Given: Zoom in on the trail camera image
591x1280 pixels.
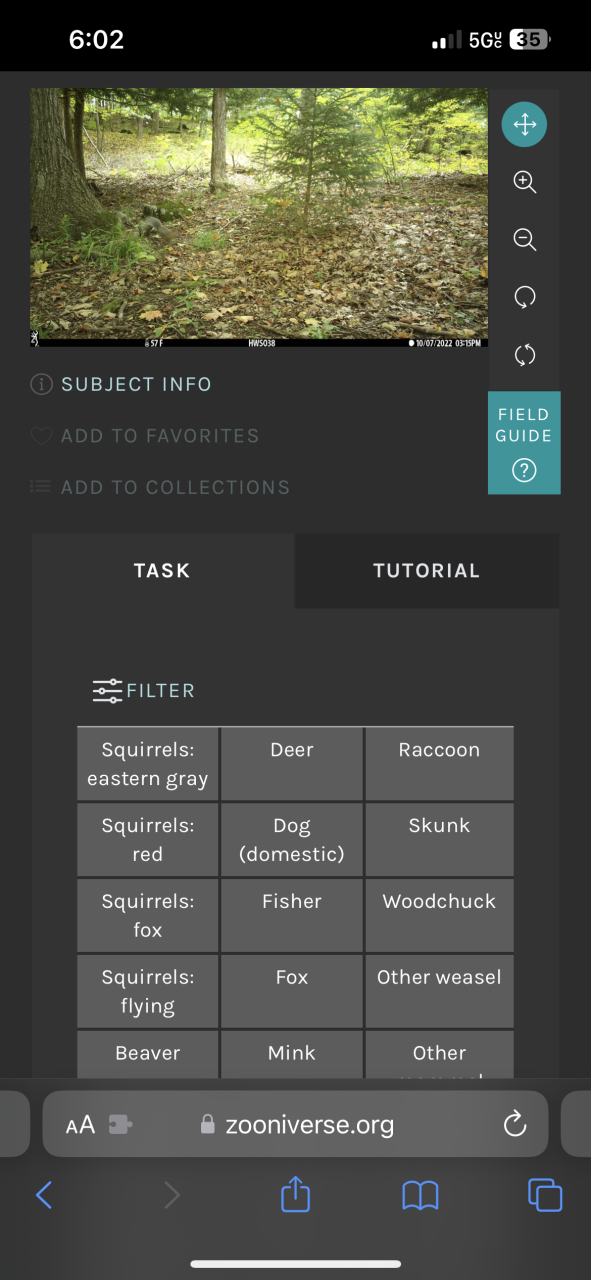Looking at the screenshot, I should 525,182.
